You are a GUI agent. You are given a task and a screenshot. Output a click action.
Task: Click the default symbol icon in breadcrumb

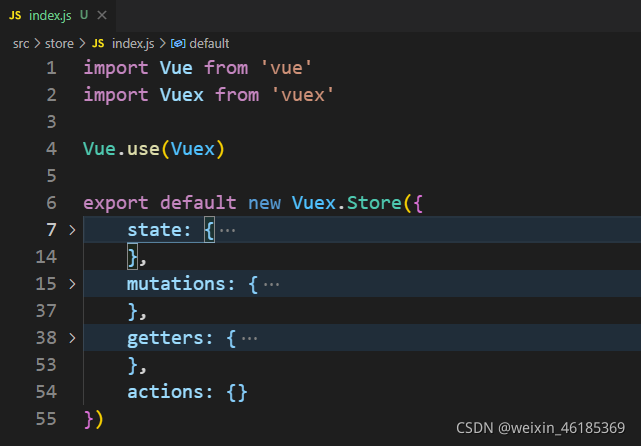[178, 43]
